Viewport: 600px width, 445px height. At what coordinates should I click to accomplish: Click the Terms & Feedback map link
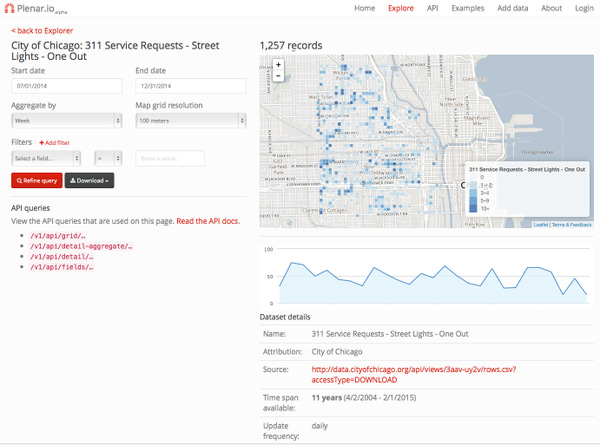pyautogui.click(x=572, y=225)
